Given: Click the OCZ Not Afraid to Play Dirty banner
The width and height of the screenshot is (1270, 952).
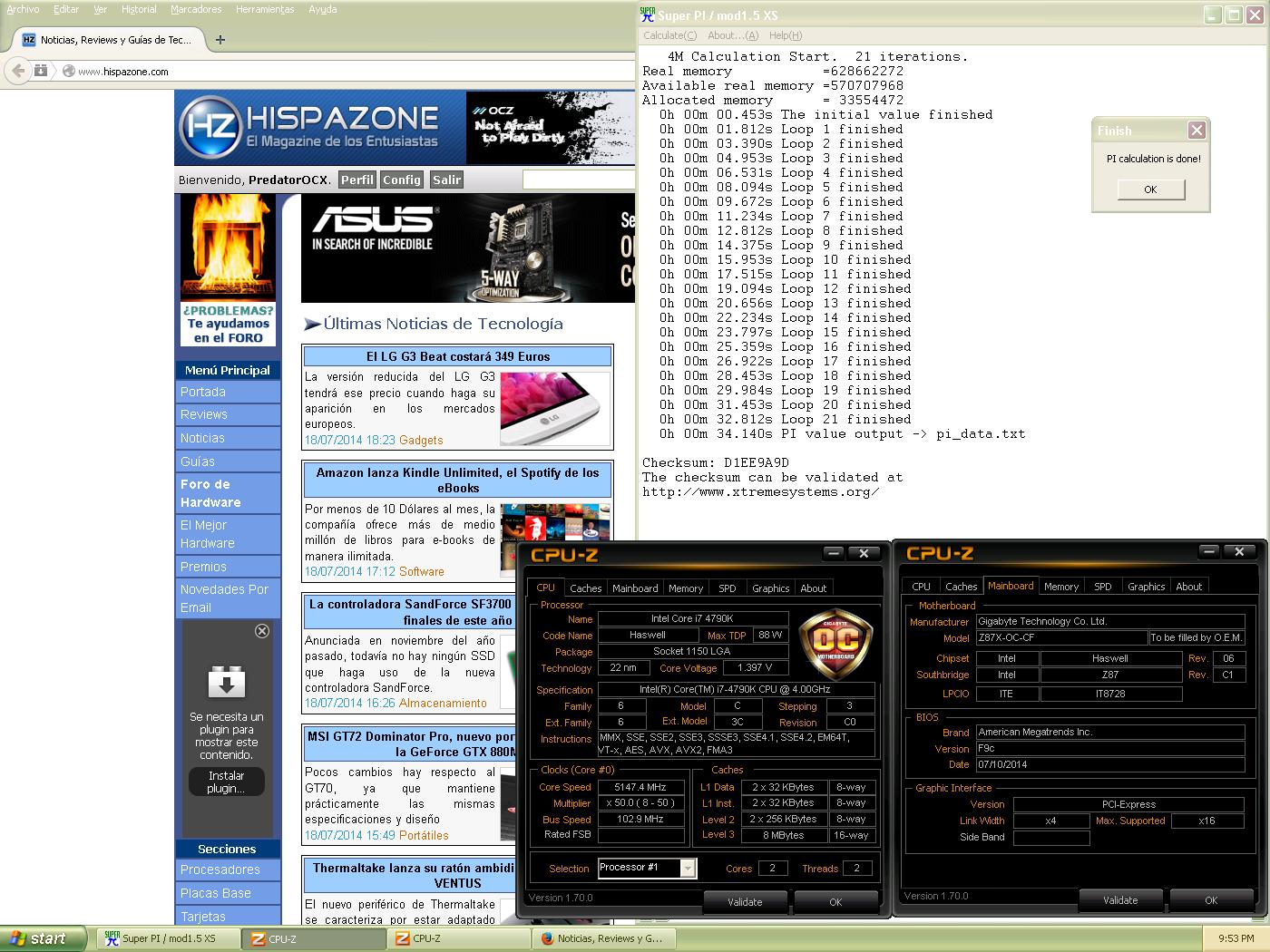Looking at the screenshot, I should (x=551, y=126).
